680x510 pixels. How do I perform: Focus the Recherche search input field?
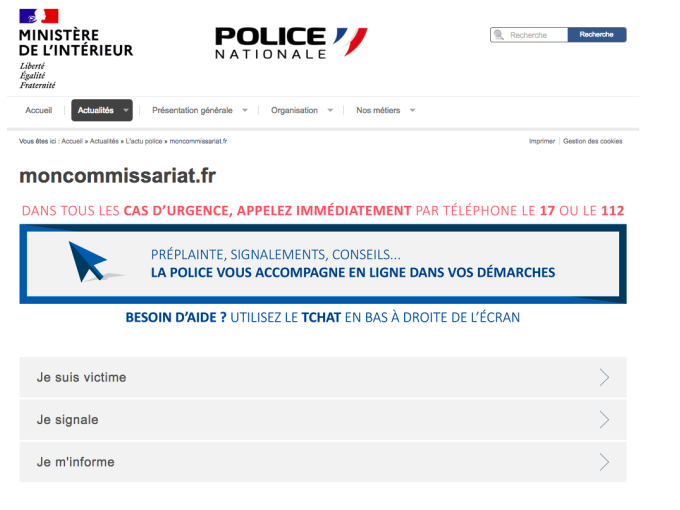click(529, 35)
